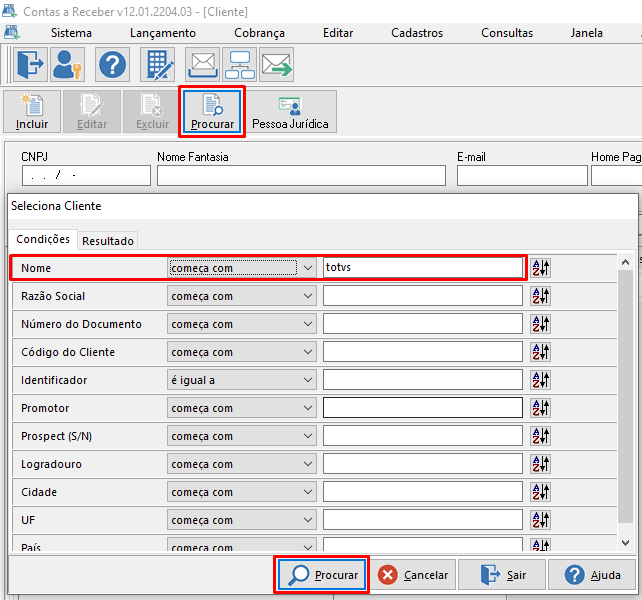Open the organization chart toolbar icon
Image resolution: width=642 pixels, height=600 pixels.
[x=240, y=65]
